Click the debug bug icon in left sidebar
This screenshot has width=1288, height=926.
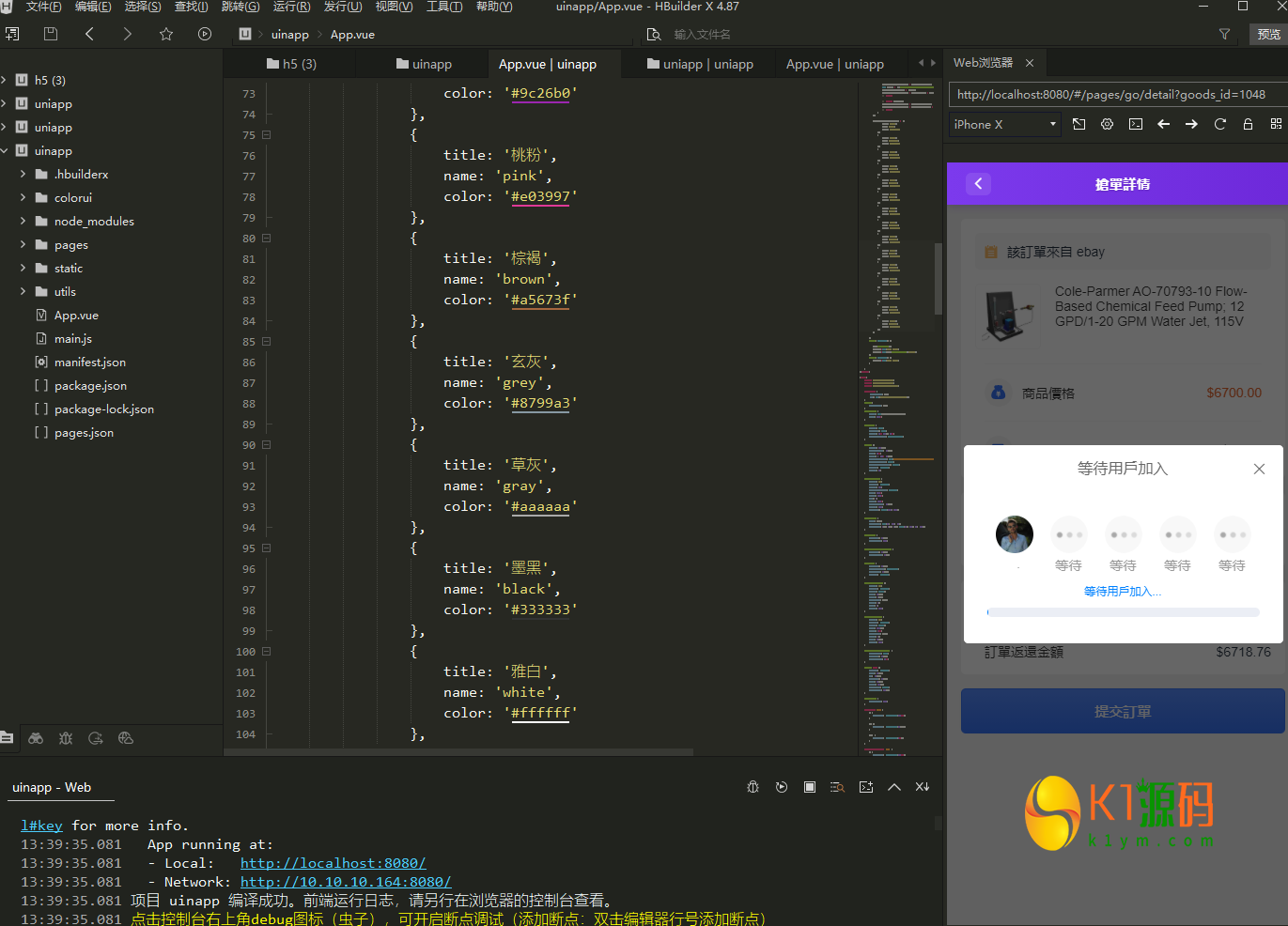66,738
